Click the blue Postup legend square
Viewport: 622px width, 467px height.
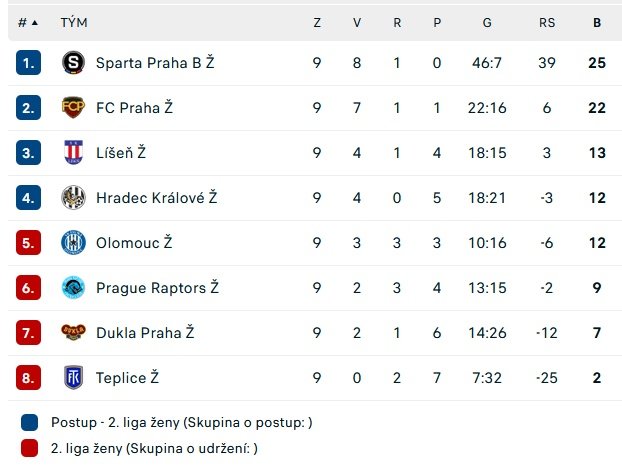[29, 422]
